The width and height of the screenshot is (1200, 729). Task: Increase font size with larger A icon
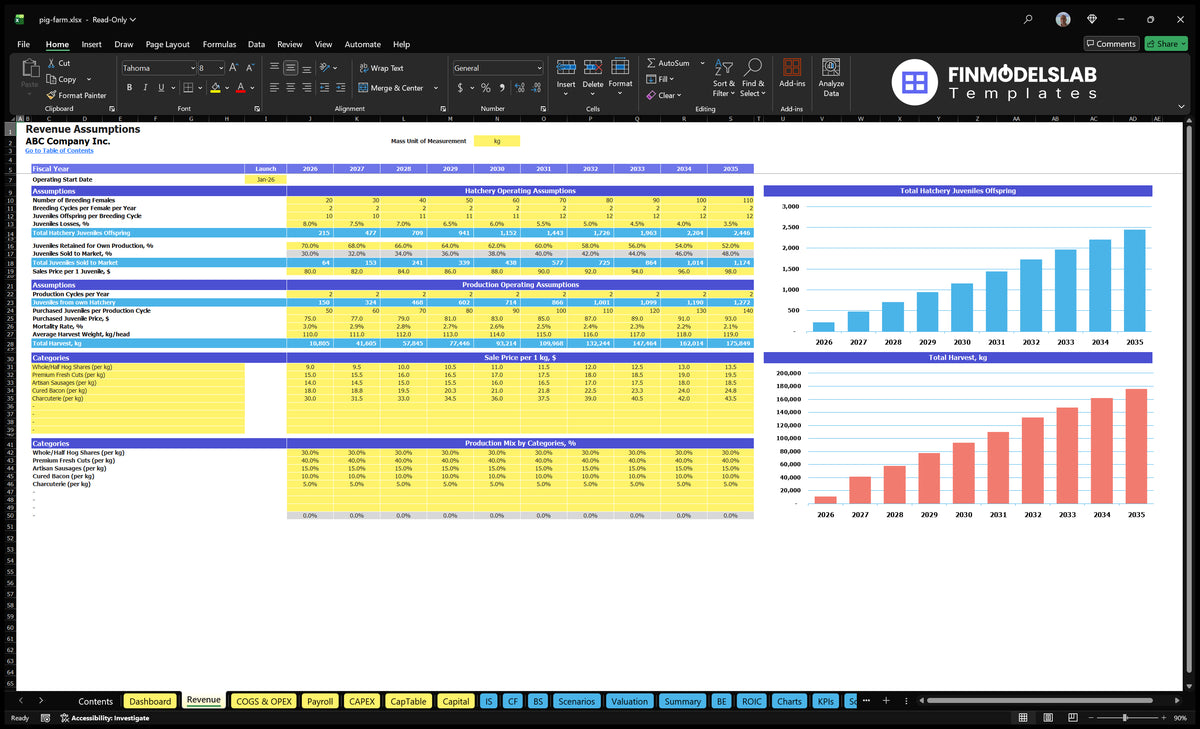pyautogui.click(x=234, y=67)
